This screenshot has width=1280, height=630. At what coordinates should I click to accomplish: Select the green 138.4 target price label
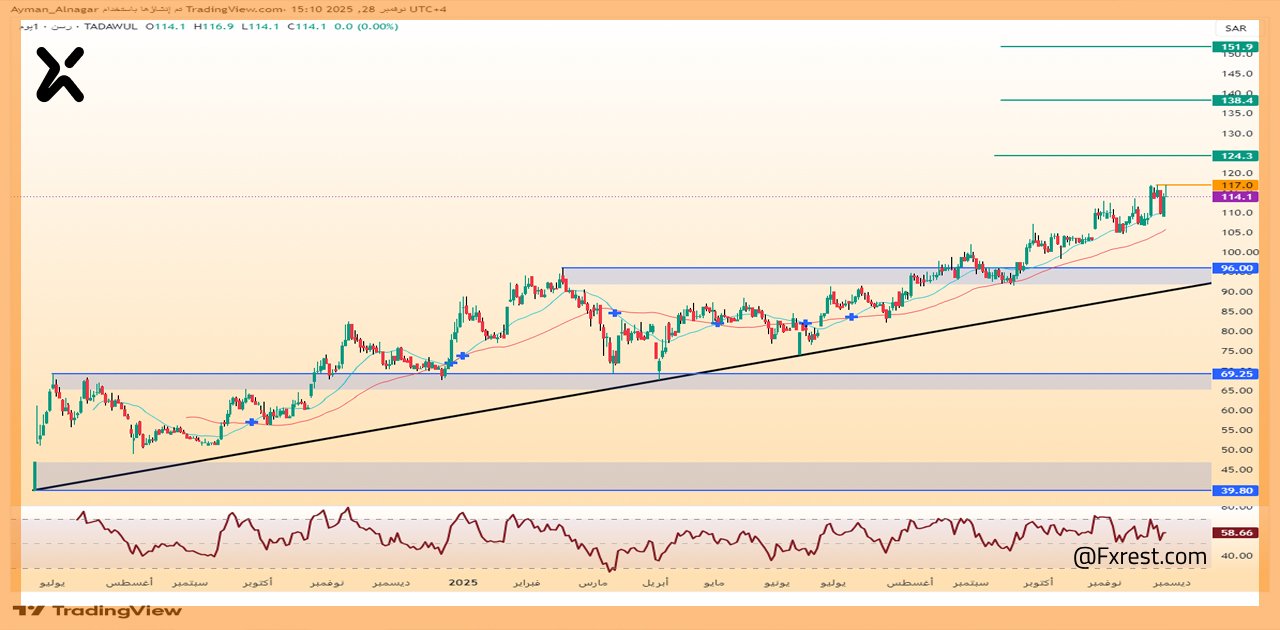tap(1233, 100)
